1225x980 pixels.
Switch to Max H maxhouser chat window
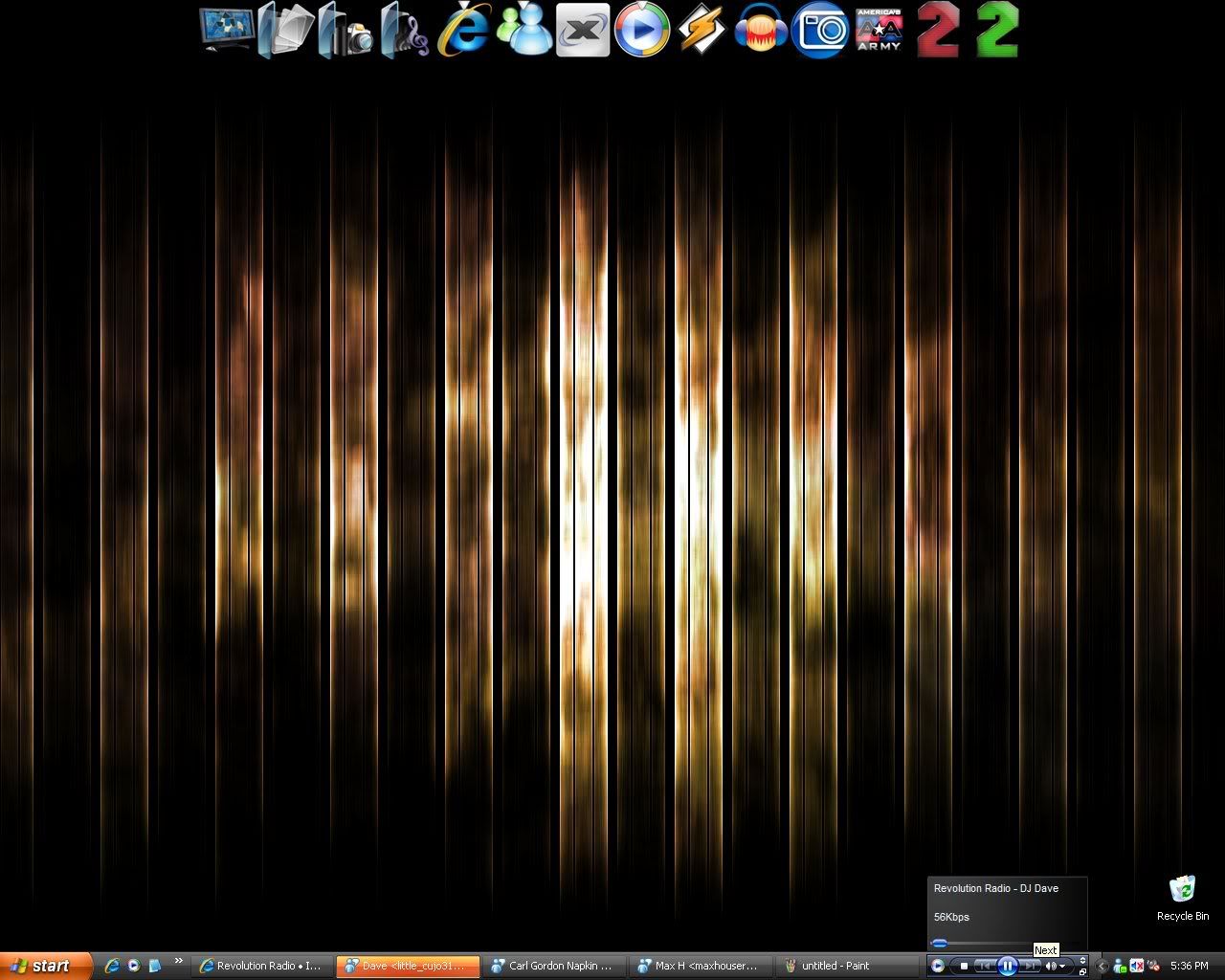[x=701, y=966]
